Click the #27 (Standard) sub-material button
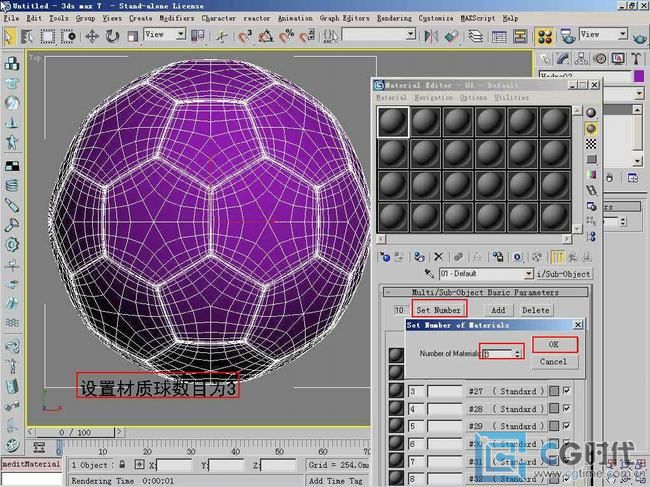The width and height of the screenshot is (650, 487). tap(505, 391)
